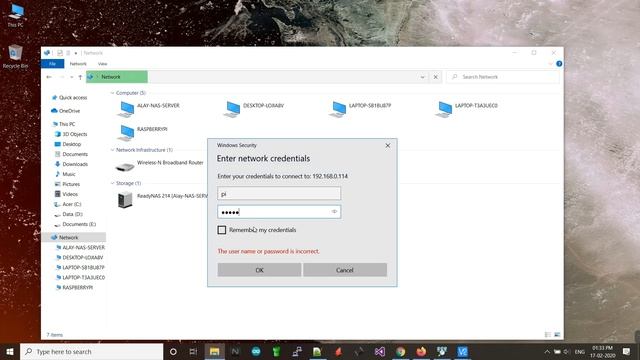Expand the ribbon with the chevron
This screenshot has height=360, width=640.
click(x=551, y=64)
